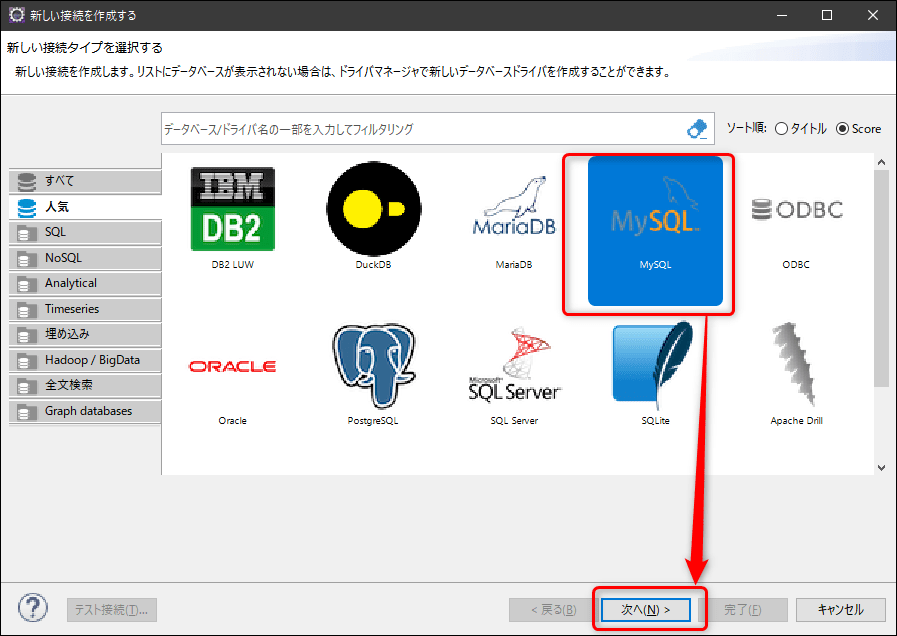
Task: Clear the filter with the eraser icon
Action: pos(697,129)
